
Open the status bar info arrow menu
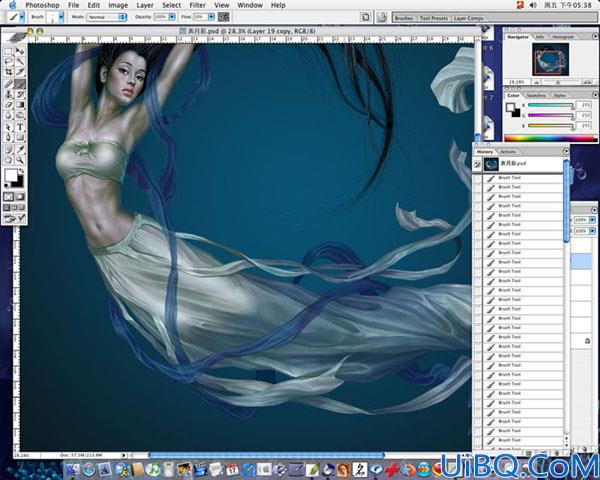click(123, 456)
